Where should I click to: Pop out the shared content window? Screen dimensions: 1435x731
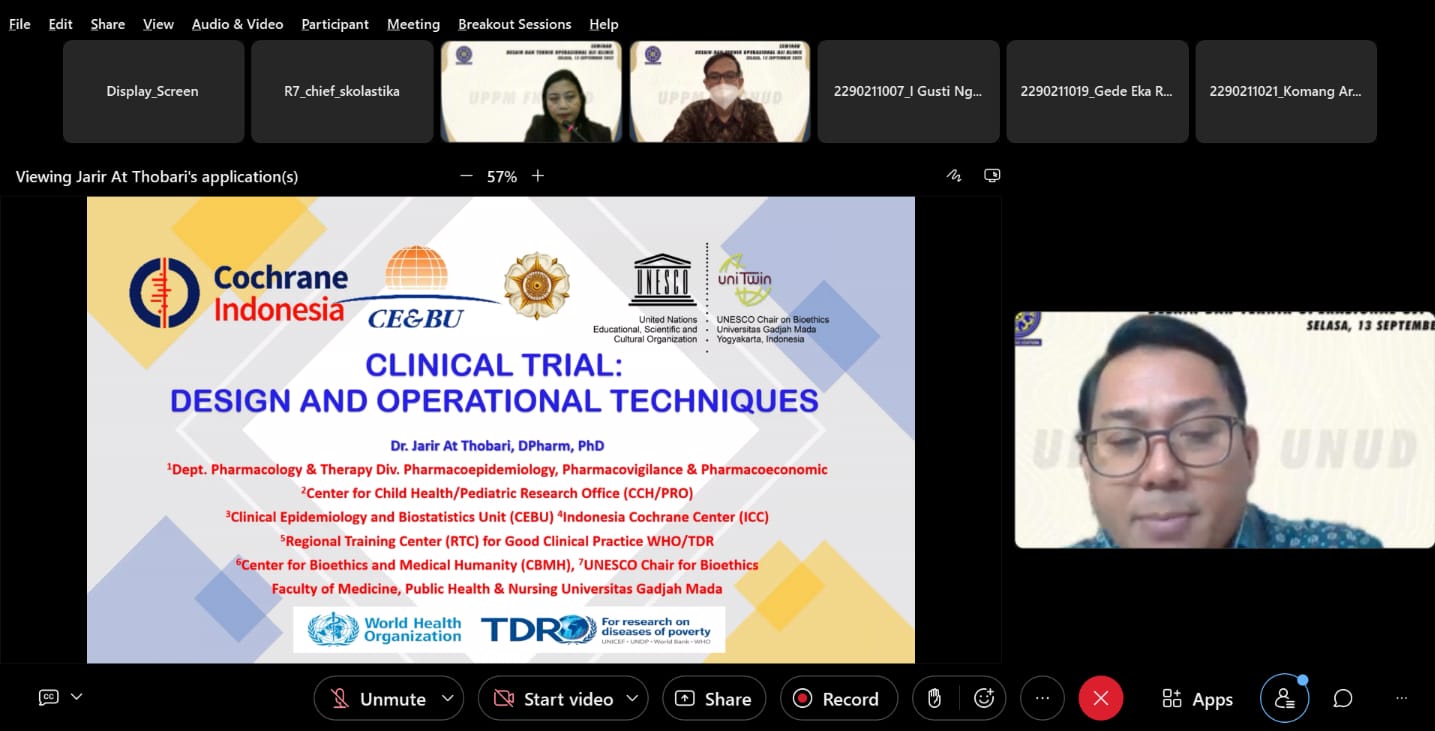992,175
